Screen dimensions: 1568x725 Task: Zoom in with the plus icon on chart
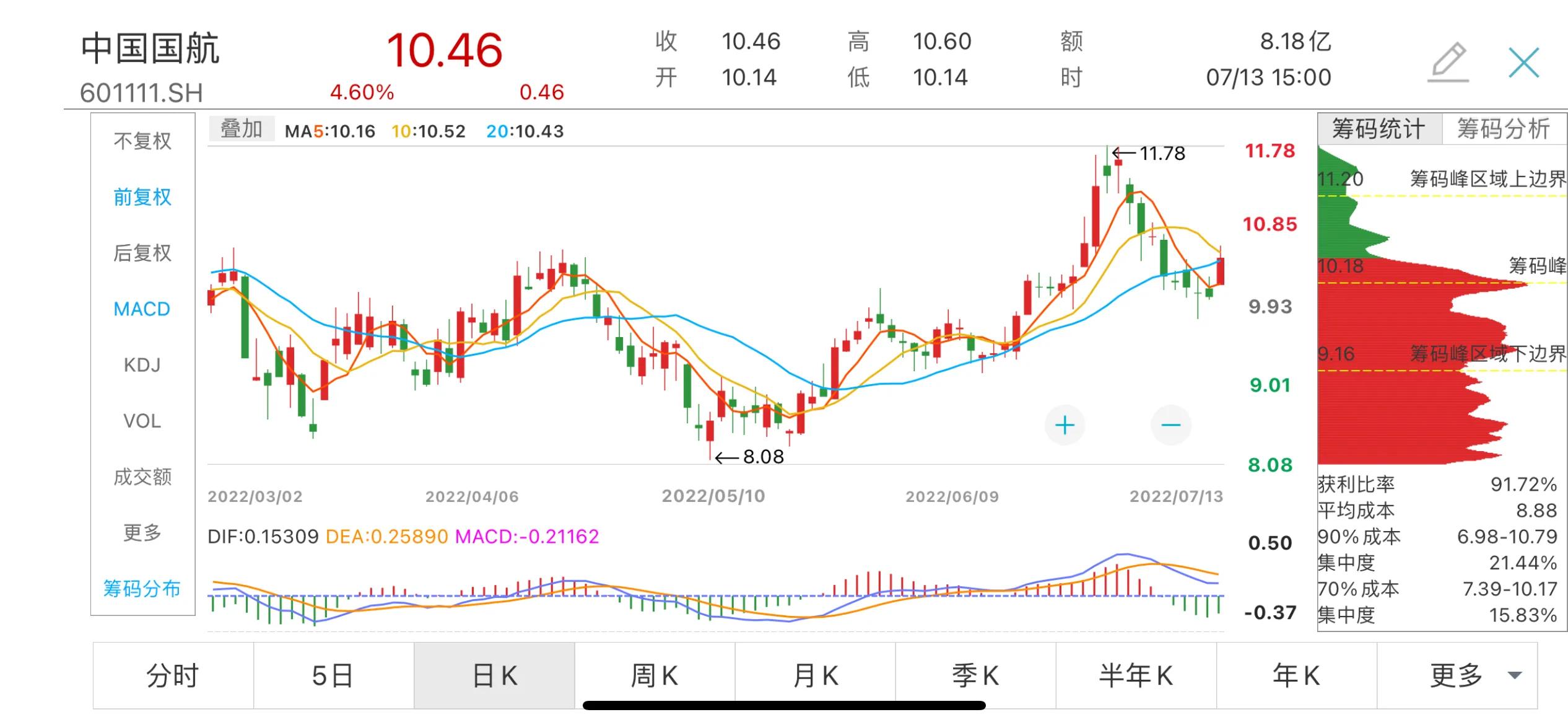pos(1065,424)
